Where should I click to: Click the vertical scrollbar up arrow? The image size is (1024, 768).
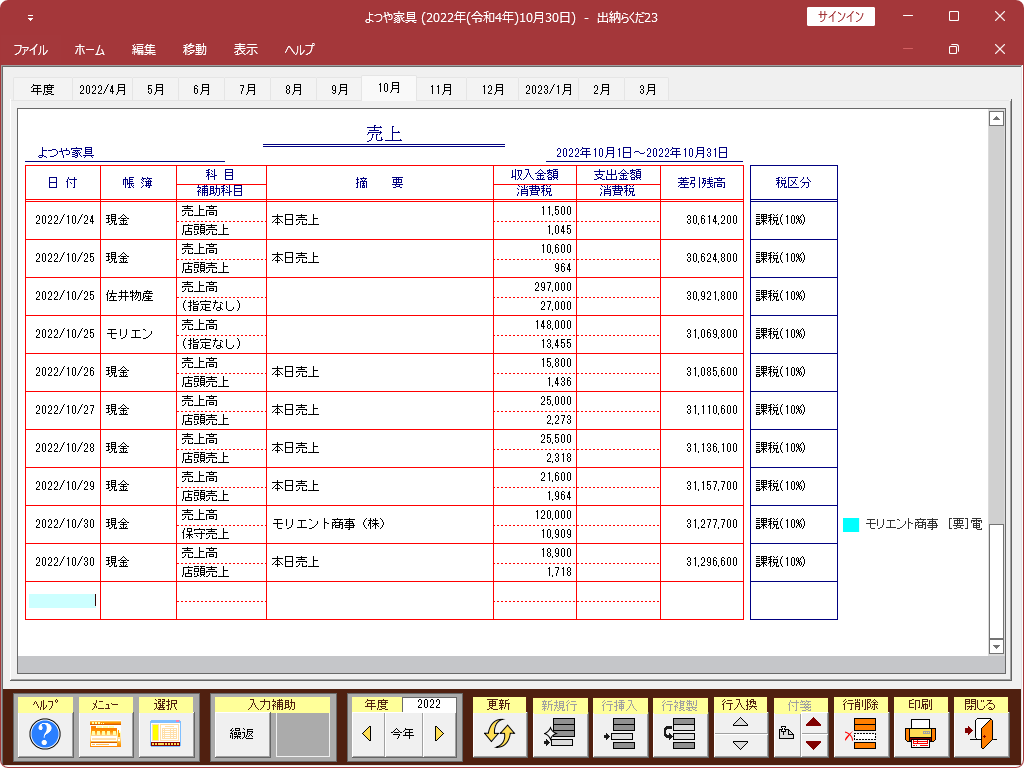996,118
